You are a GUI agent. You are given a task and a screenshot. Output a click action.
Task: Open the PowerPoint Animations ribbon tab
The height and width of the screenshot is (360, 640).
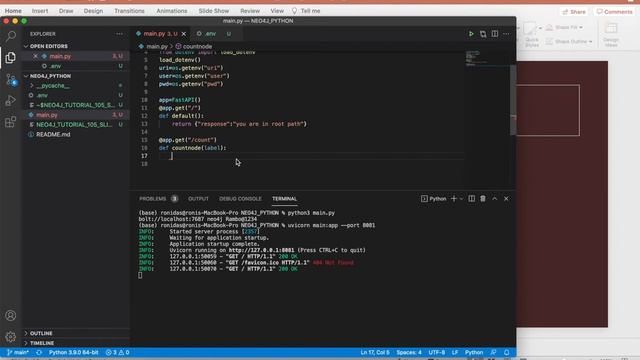tap(172, 11)
